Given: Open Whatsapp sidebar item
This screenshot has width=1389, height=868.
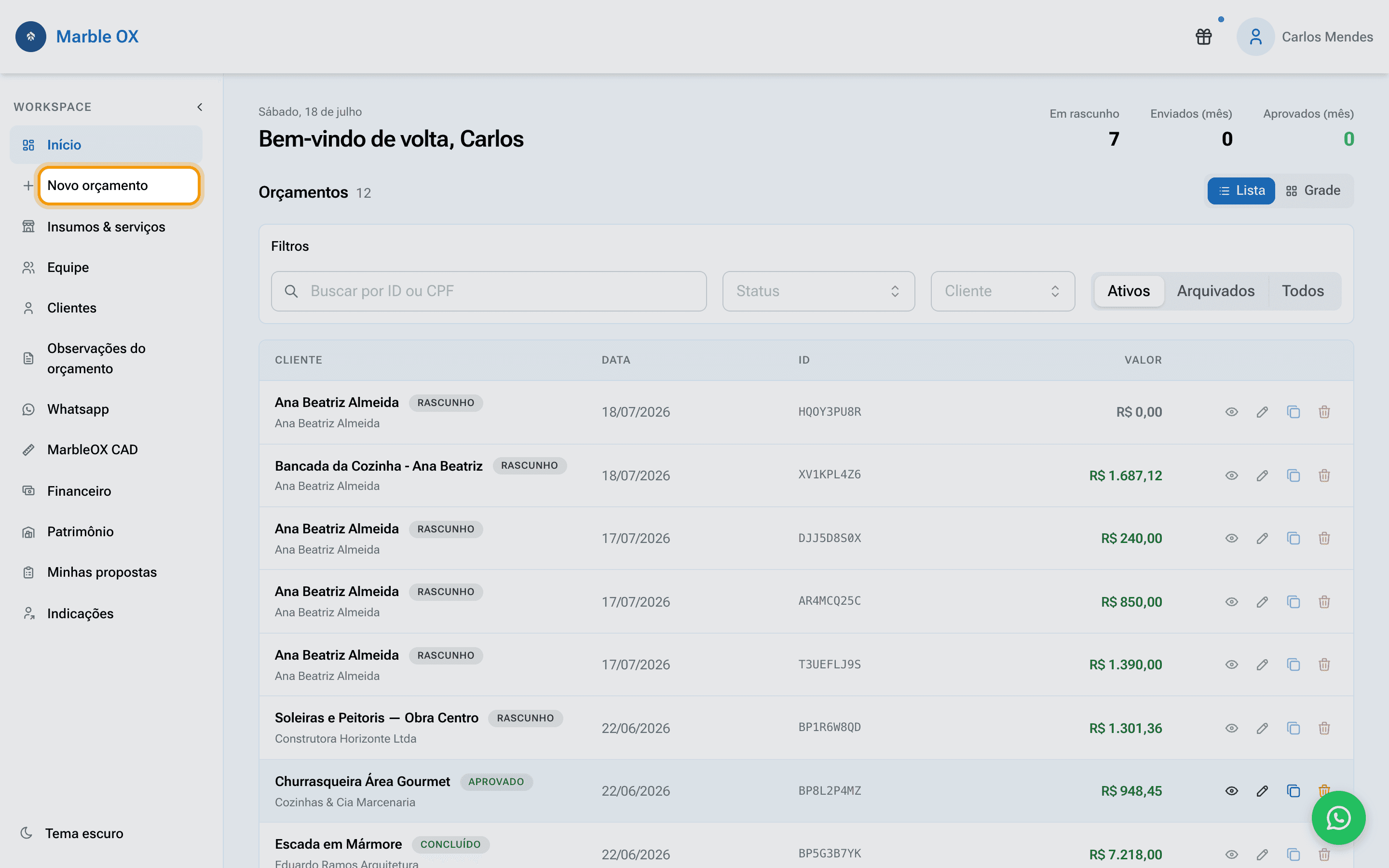Looking at the screenshot, I should tap(106, 409).
